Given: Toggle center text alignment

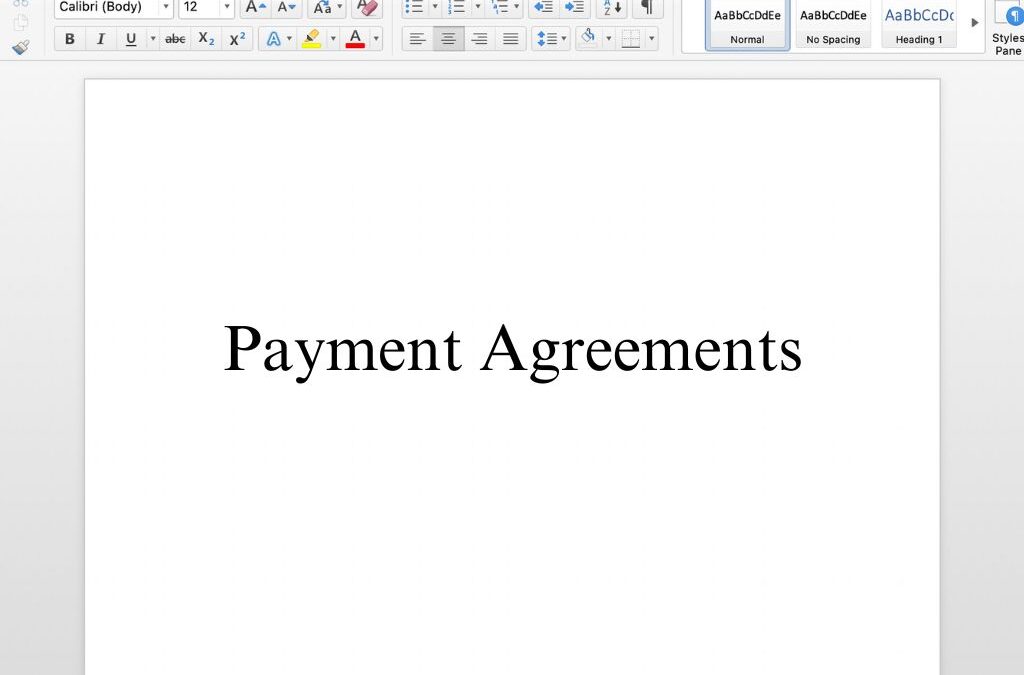Looking at the screenshot, I should 448,39.
